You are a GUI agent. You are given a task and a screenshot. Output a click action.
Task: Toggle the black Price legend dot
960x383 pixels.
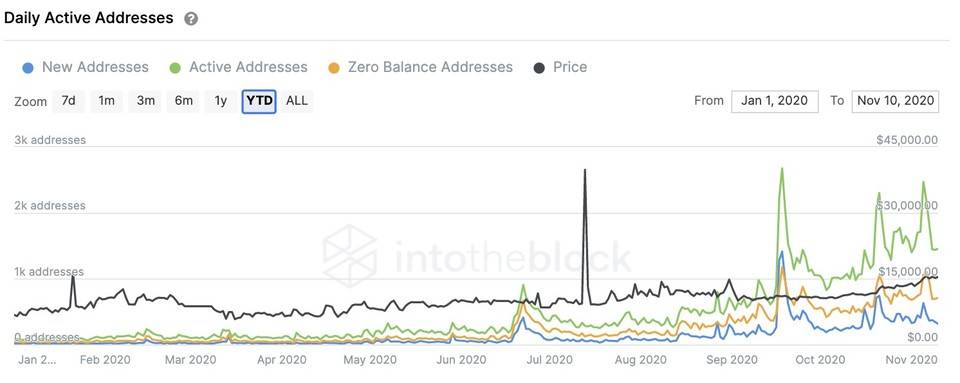[x=539, y=68]
